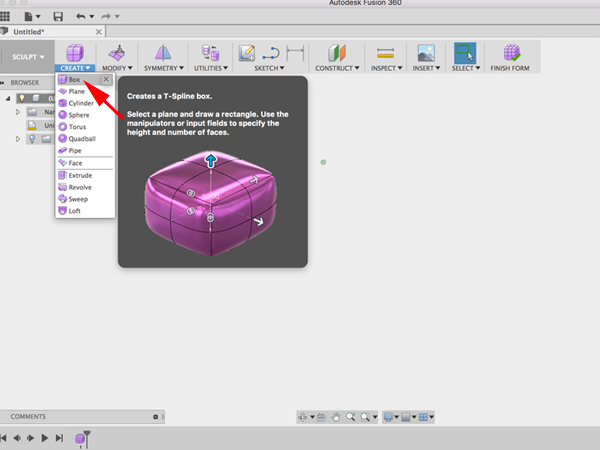Choose Sweep from Create menu
This screenshot has height=450, width=600.
click(x=85, y=199)
